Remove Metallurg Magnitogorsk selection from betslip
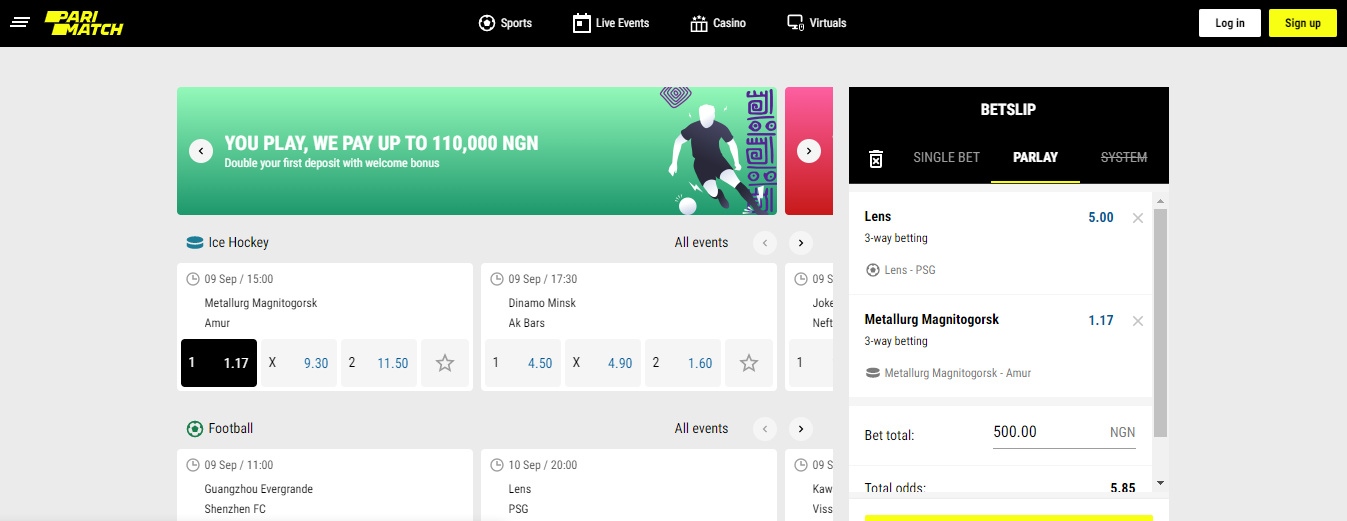1347x521 pixels. (x=1137, y=321)
